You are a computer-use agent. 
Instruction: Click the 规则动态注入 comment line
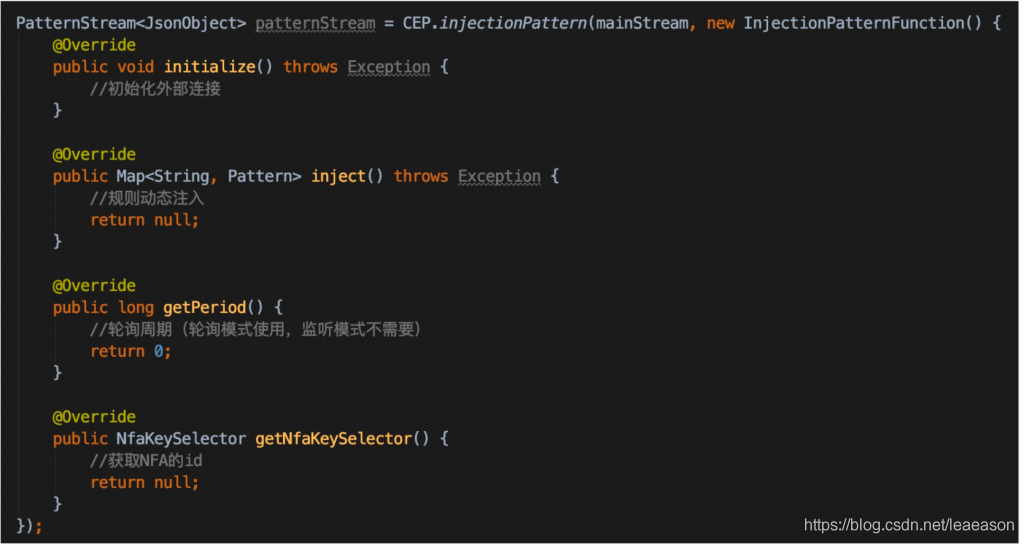[x=147, y=198]
